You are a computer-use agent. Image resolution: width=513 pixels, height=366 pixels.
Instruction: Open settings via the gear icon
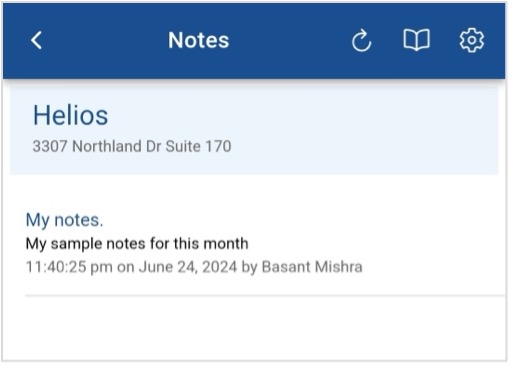point(472,40)
